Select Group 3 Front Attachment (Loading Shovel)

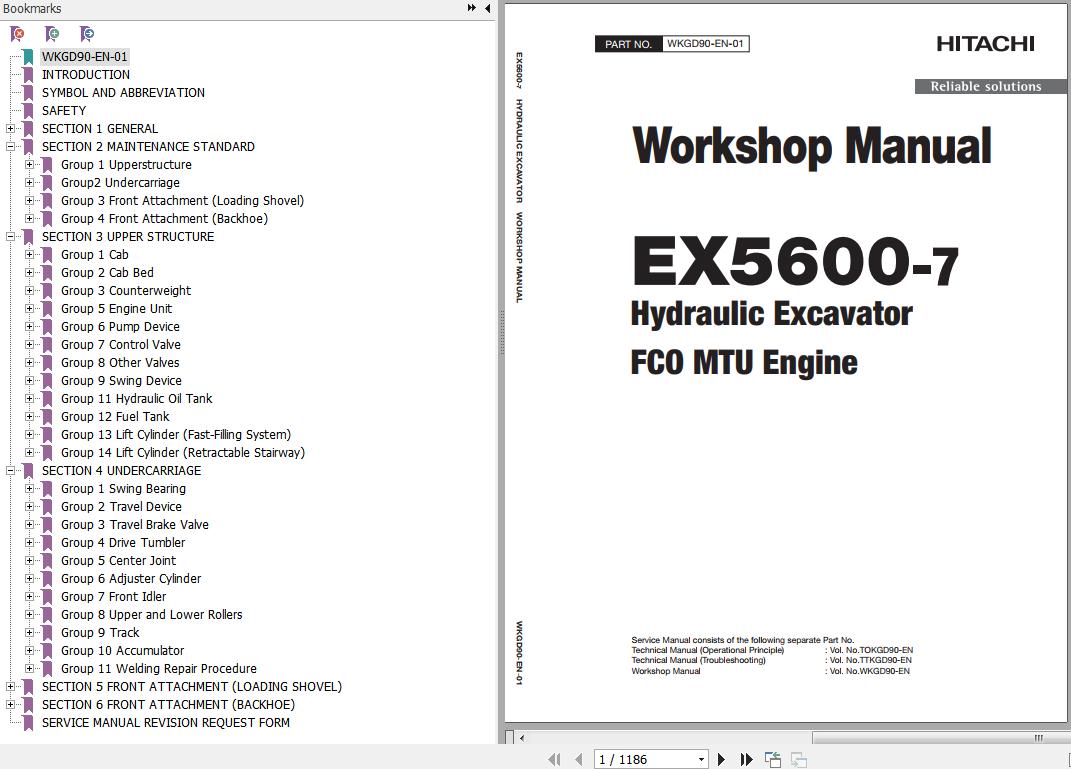[182, 201]
